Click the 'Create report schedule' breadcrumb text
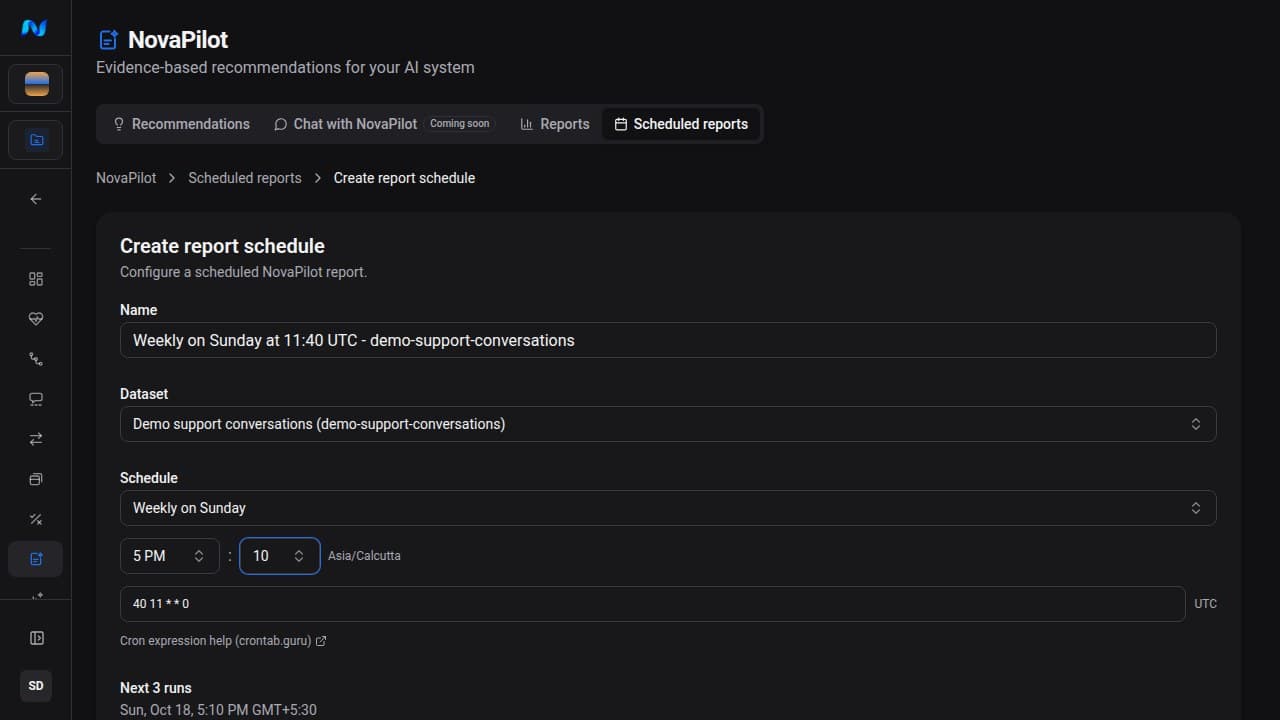 pyautogui.click(x=404, y=178)
